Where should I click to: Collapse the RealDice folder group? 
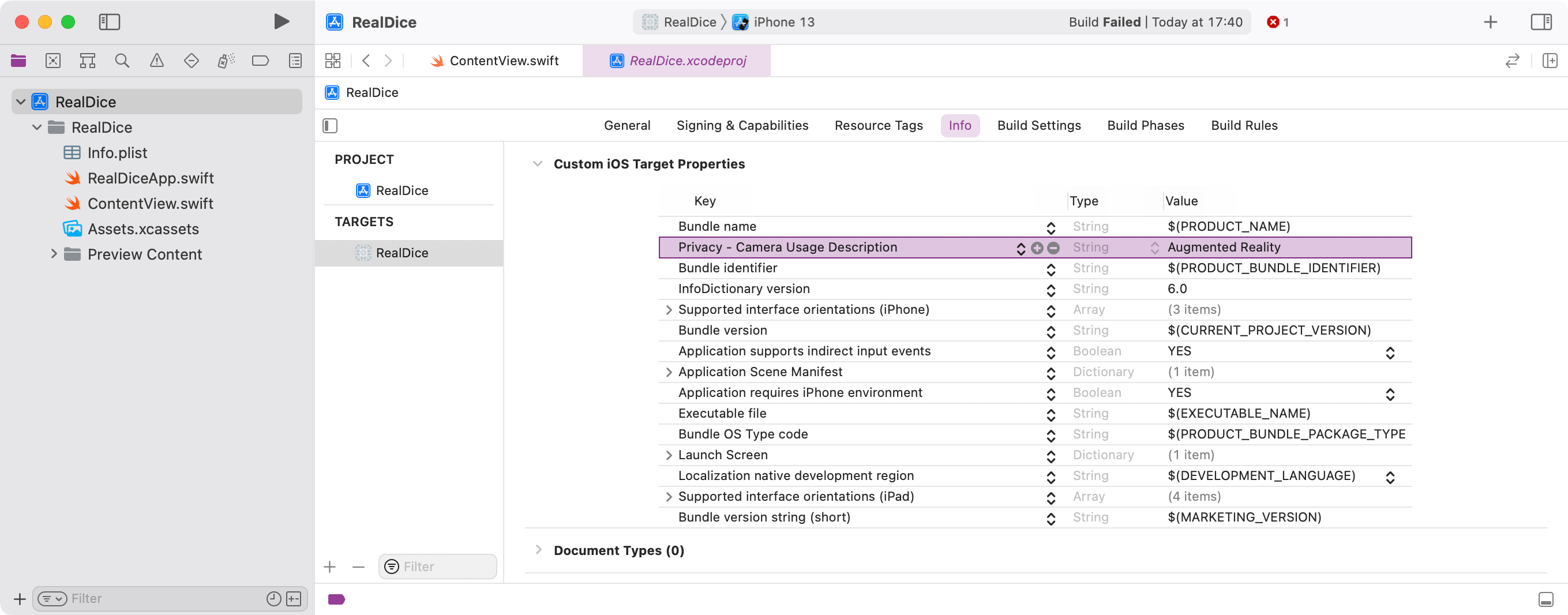click(37, 127)
